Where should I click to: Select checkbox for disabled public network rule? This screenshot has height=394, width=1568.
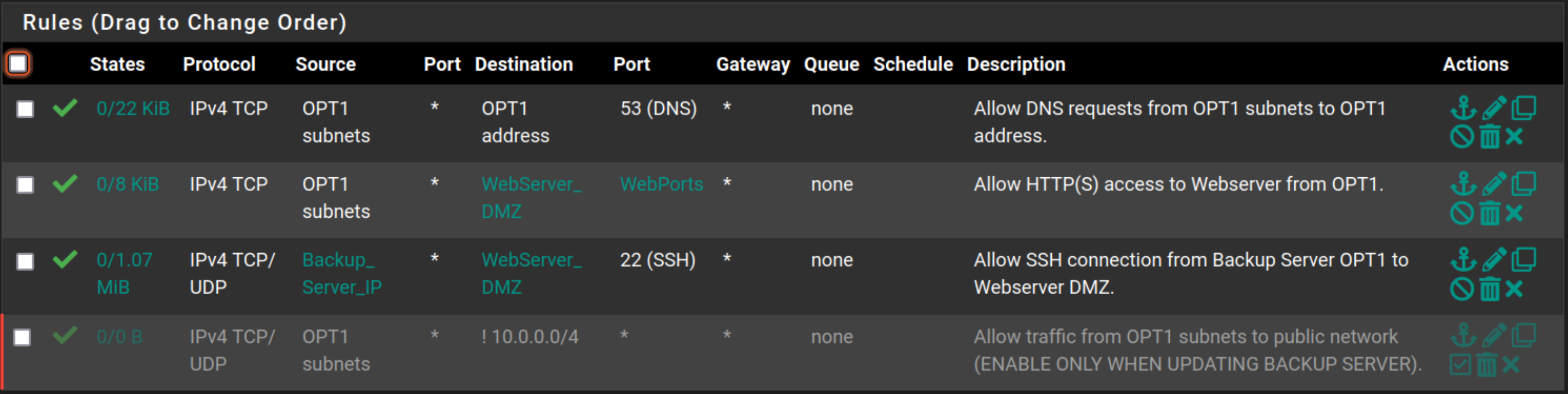coord(22,338)
